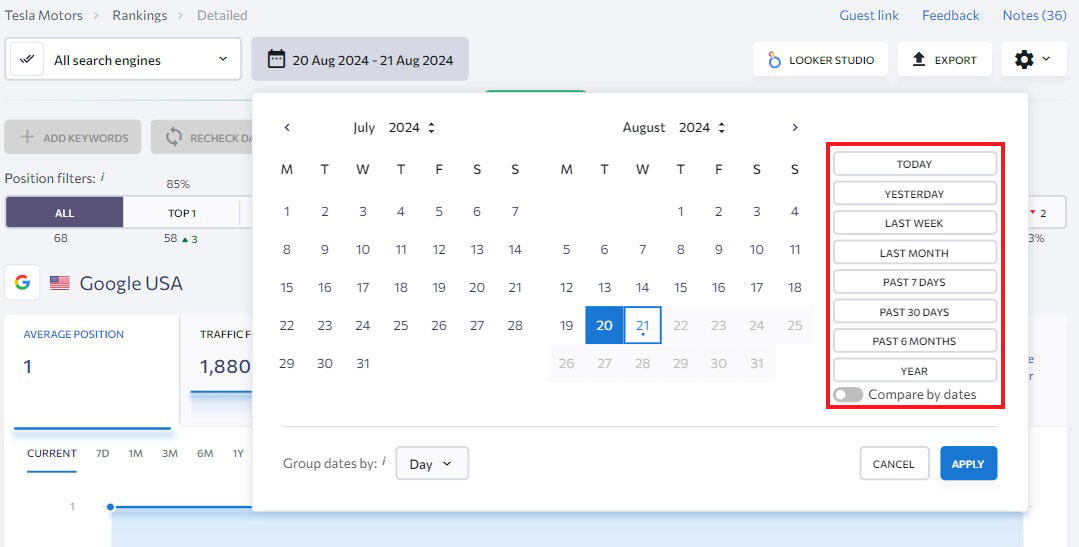Select August 14 in the calendar

[x=643, y=288]
